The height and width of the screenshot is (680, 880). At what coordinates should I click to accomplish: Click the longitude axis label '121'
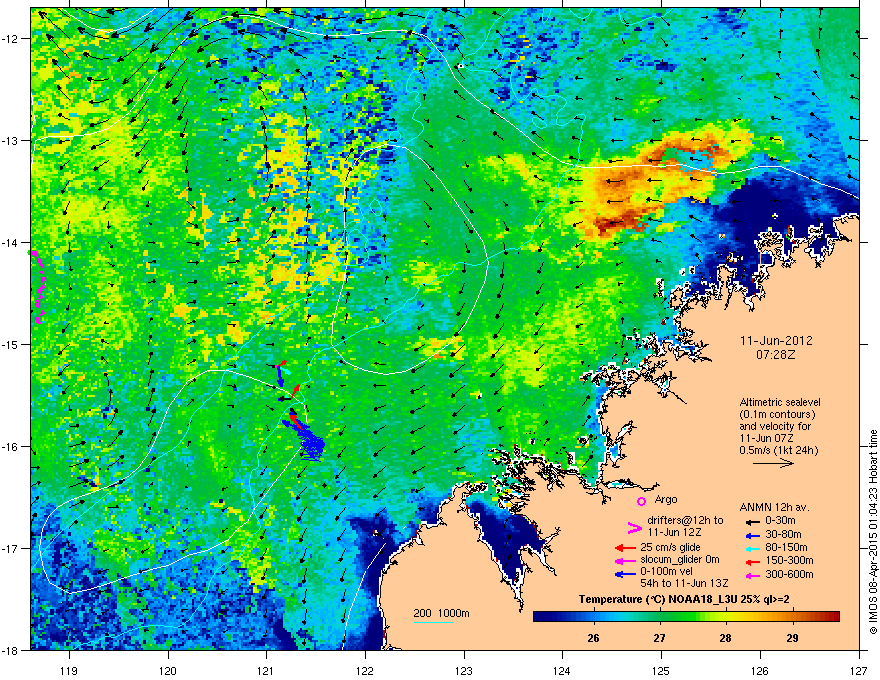coord(266,670)
